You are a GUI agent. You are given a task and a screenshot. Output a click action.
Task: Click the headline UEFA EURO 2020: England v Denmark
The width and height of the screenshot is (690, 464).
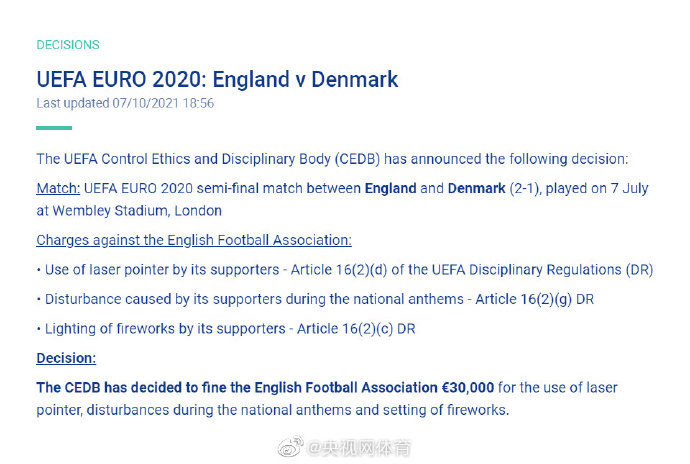[x=217, y=80]
